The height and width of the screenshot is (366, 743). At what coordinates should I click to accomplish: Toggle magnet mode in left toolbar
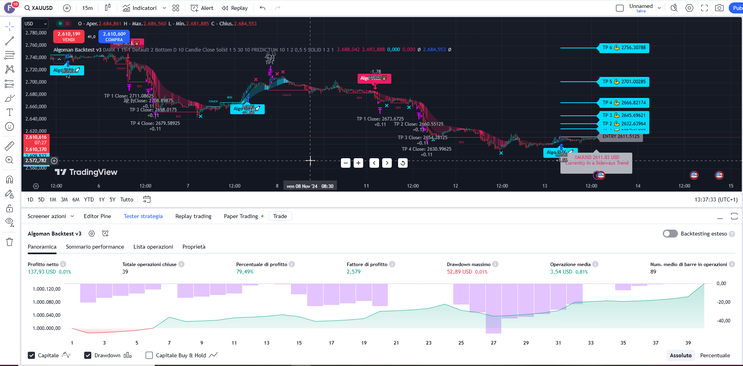(x=9, y=179)
